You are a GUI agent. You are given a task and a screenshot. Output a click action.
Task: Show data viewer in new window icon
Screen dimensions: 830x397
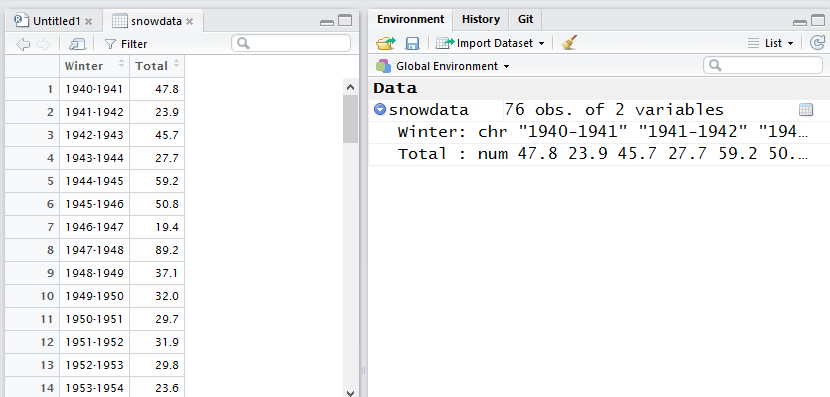[77, 44]
